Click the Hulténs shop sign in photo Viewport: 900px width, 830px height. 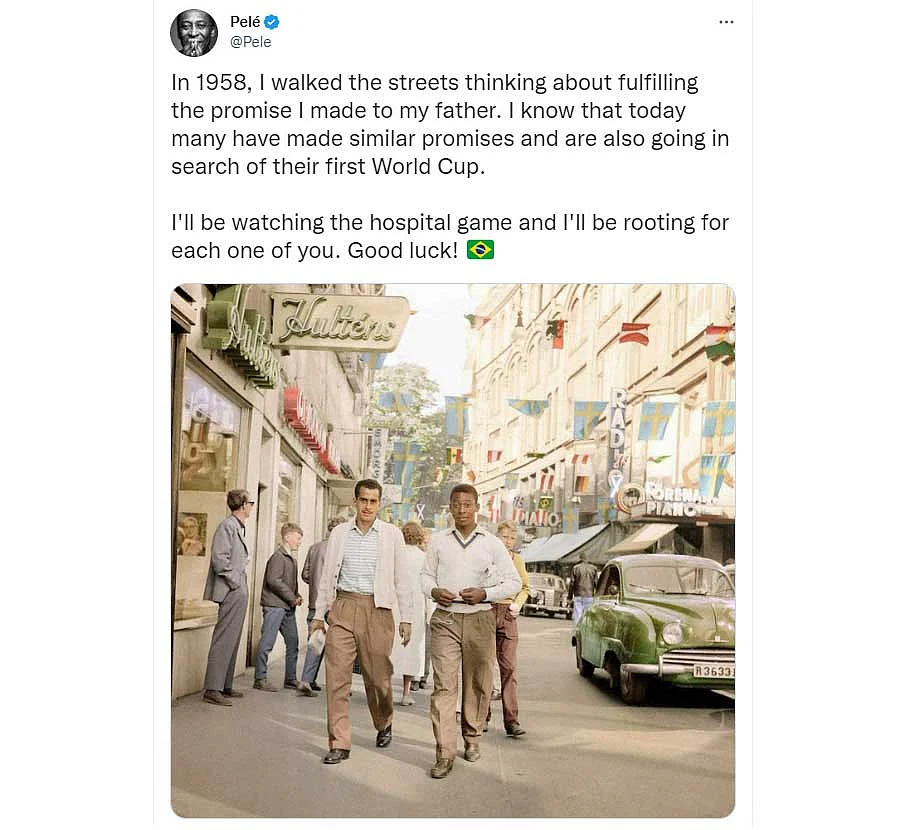click(x=340, y=323)
